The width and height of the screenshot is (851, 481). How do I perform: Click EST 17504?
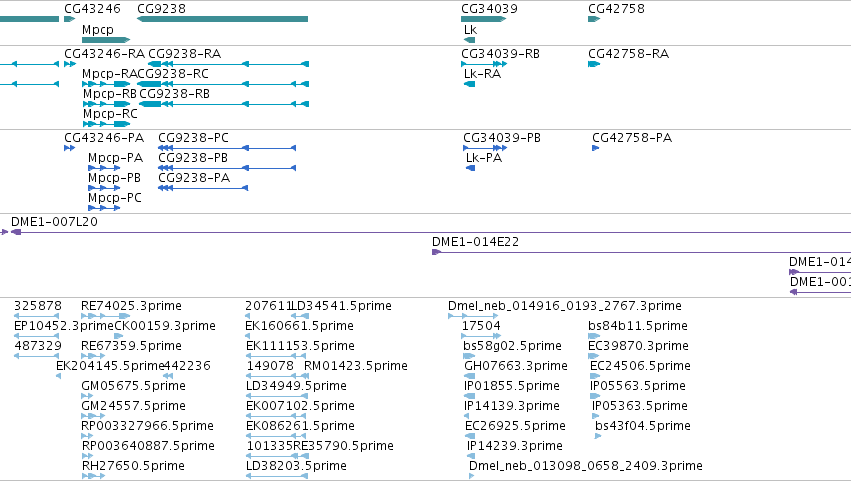tap(481, 326)
